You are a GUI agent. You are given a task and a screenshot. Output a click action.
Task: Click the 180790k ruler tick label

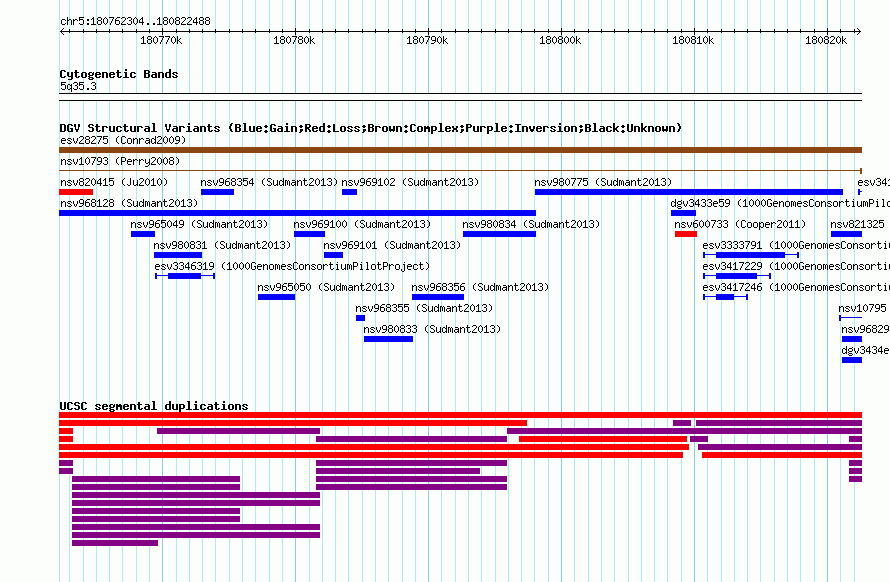(427, 40)
